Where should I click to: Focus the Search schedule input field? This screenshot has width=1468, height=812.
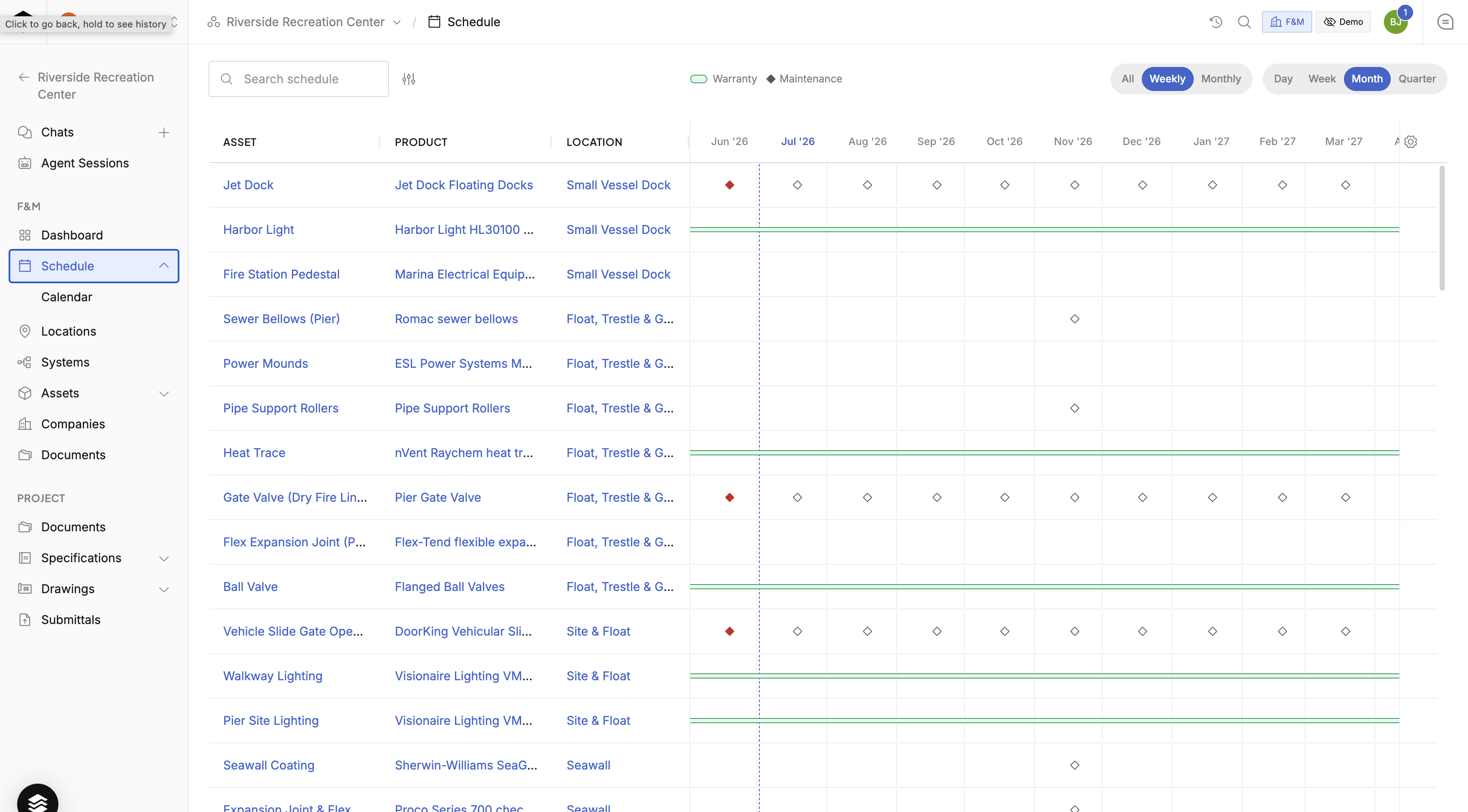click(x=299, y=79)
